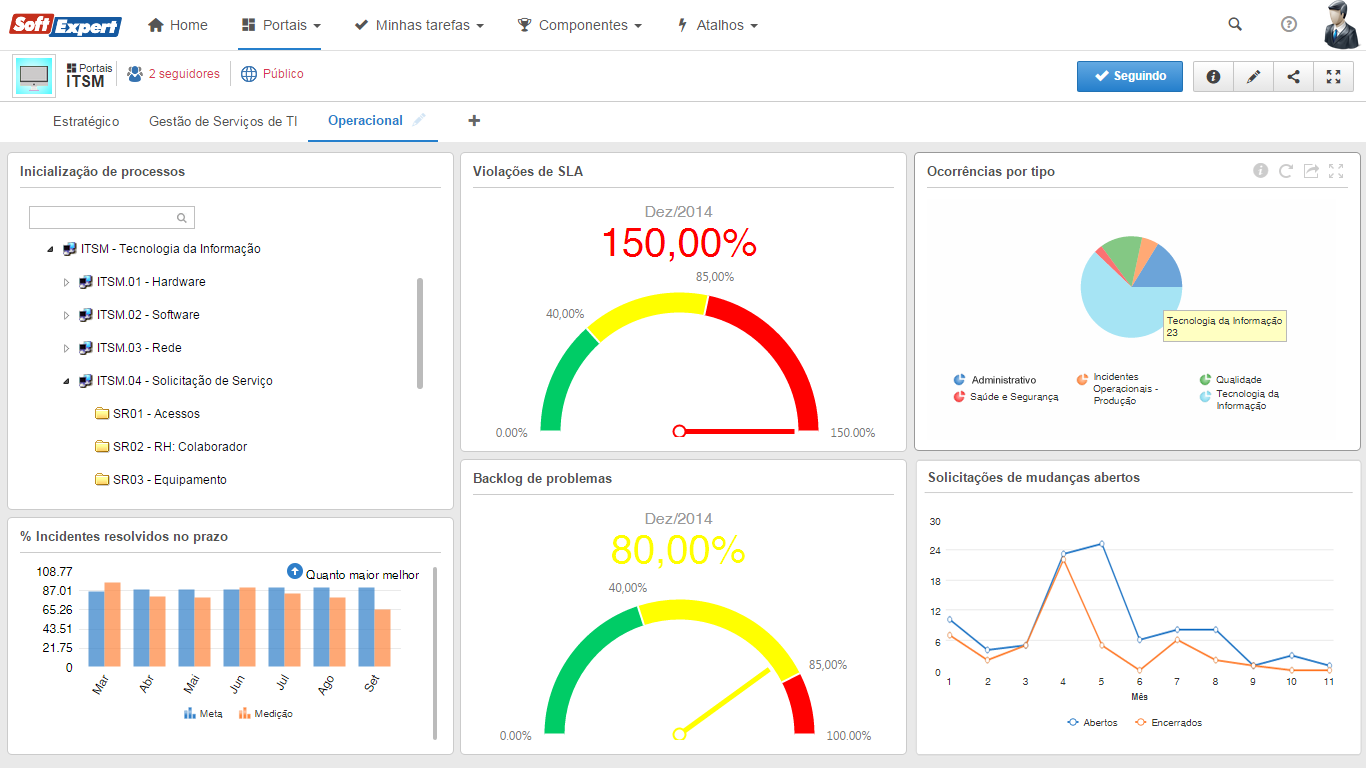
Task: Toggle the Seguindo follow button
Action: pos(1129,76)
